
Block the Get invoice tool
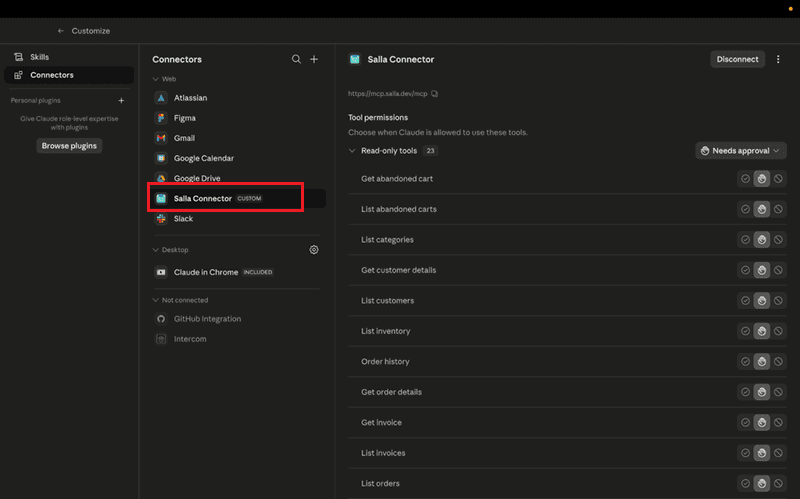click(778, 422)
